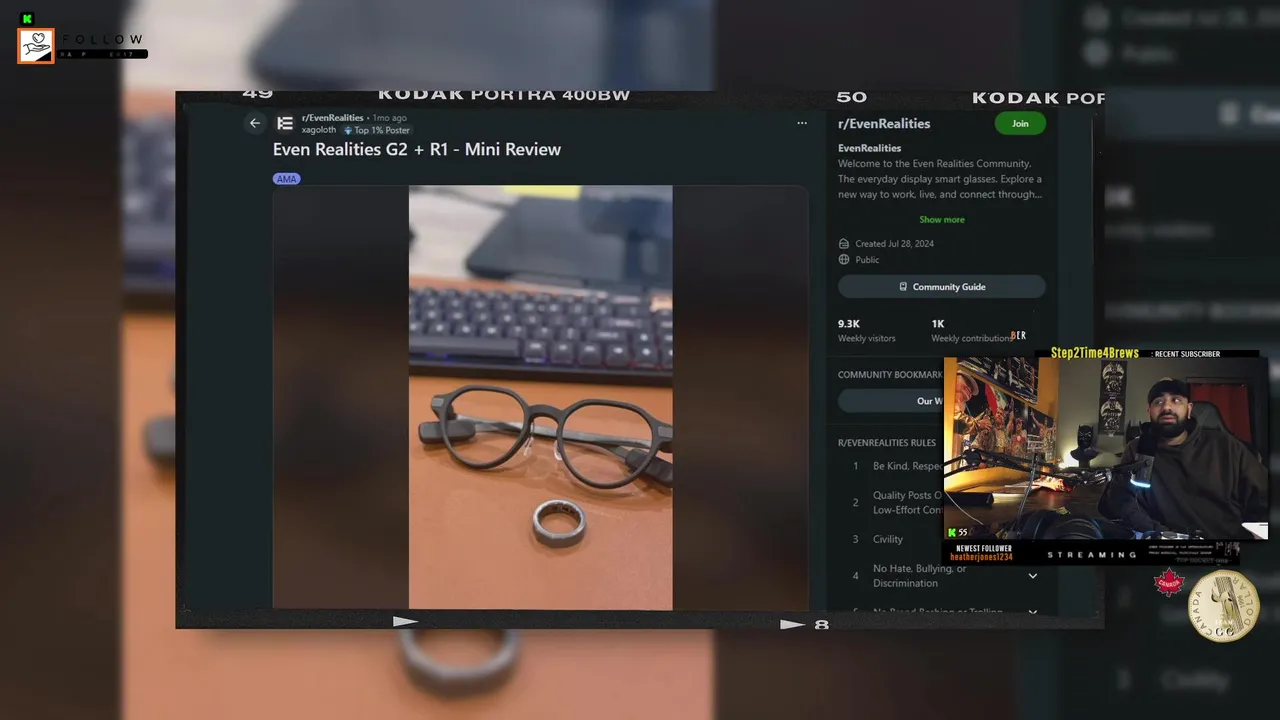Click the r/EvenRealities sidebar heading

click(x=884, y=124)
